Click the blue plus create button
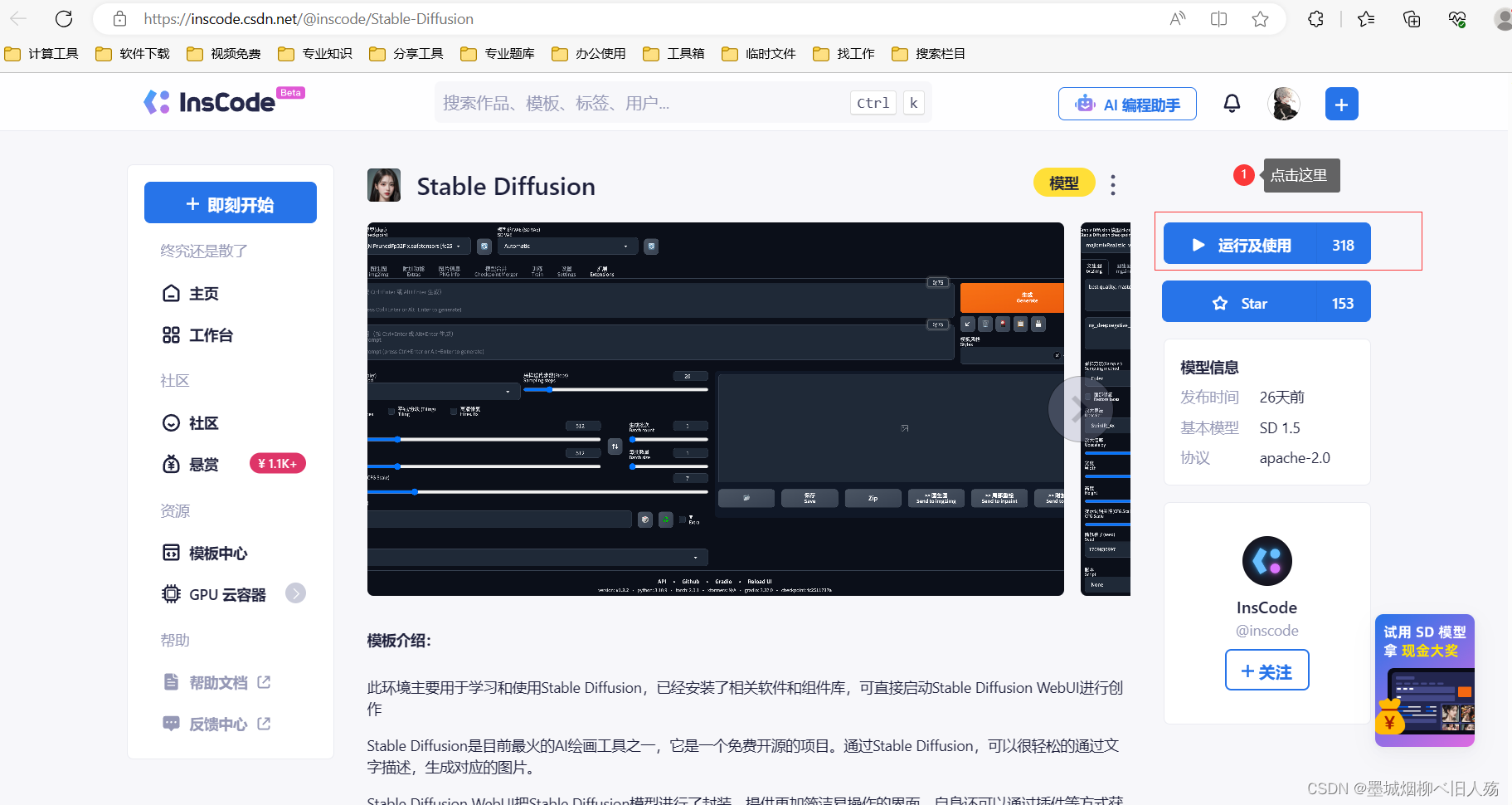Screen dimensions: 1512x805 pos(1341,104)
